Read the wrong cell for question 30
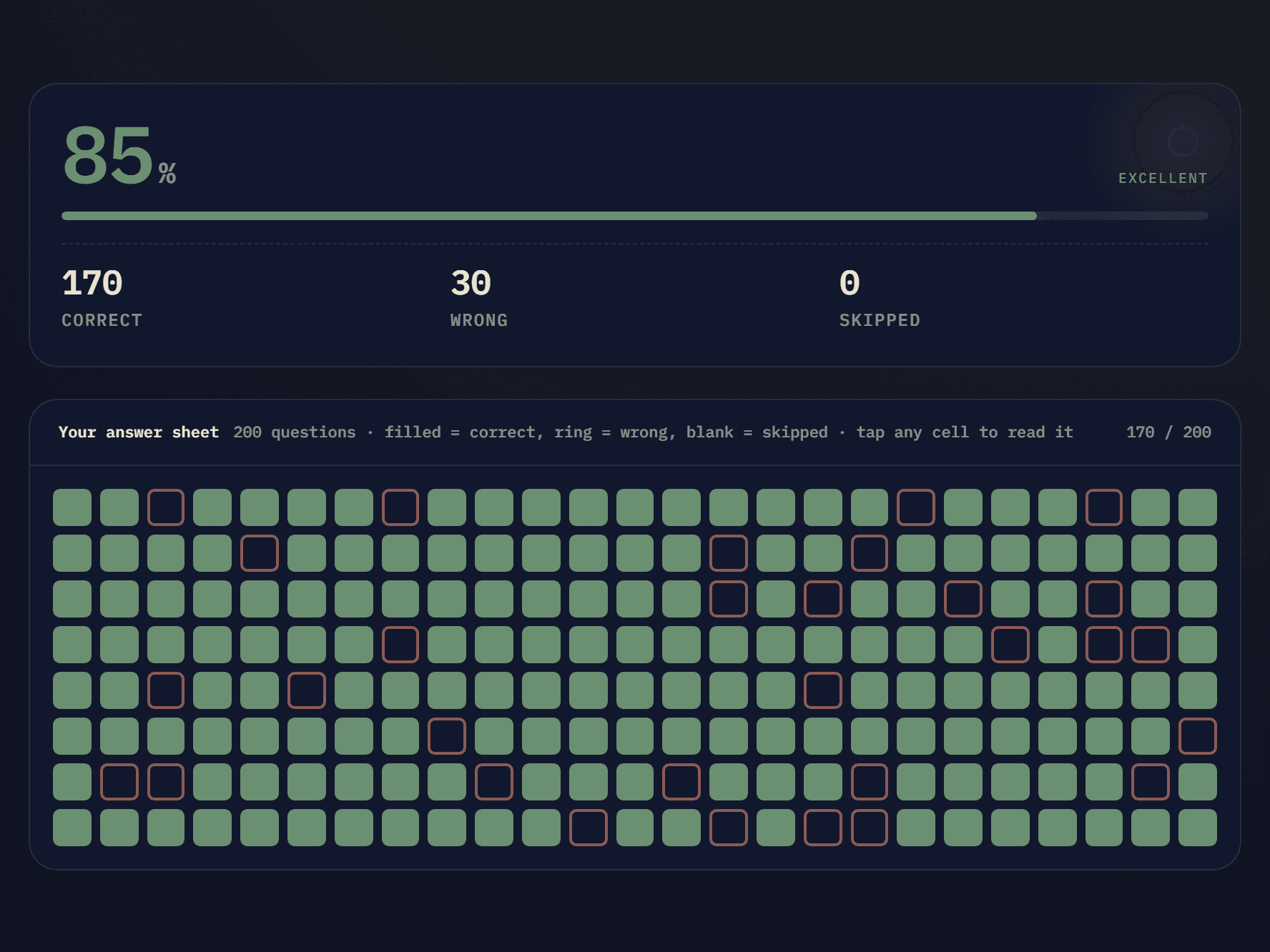This screenshot has height=952, width=1270. (x=260, y=553)
